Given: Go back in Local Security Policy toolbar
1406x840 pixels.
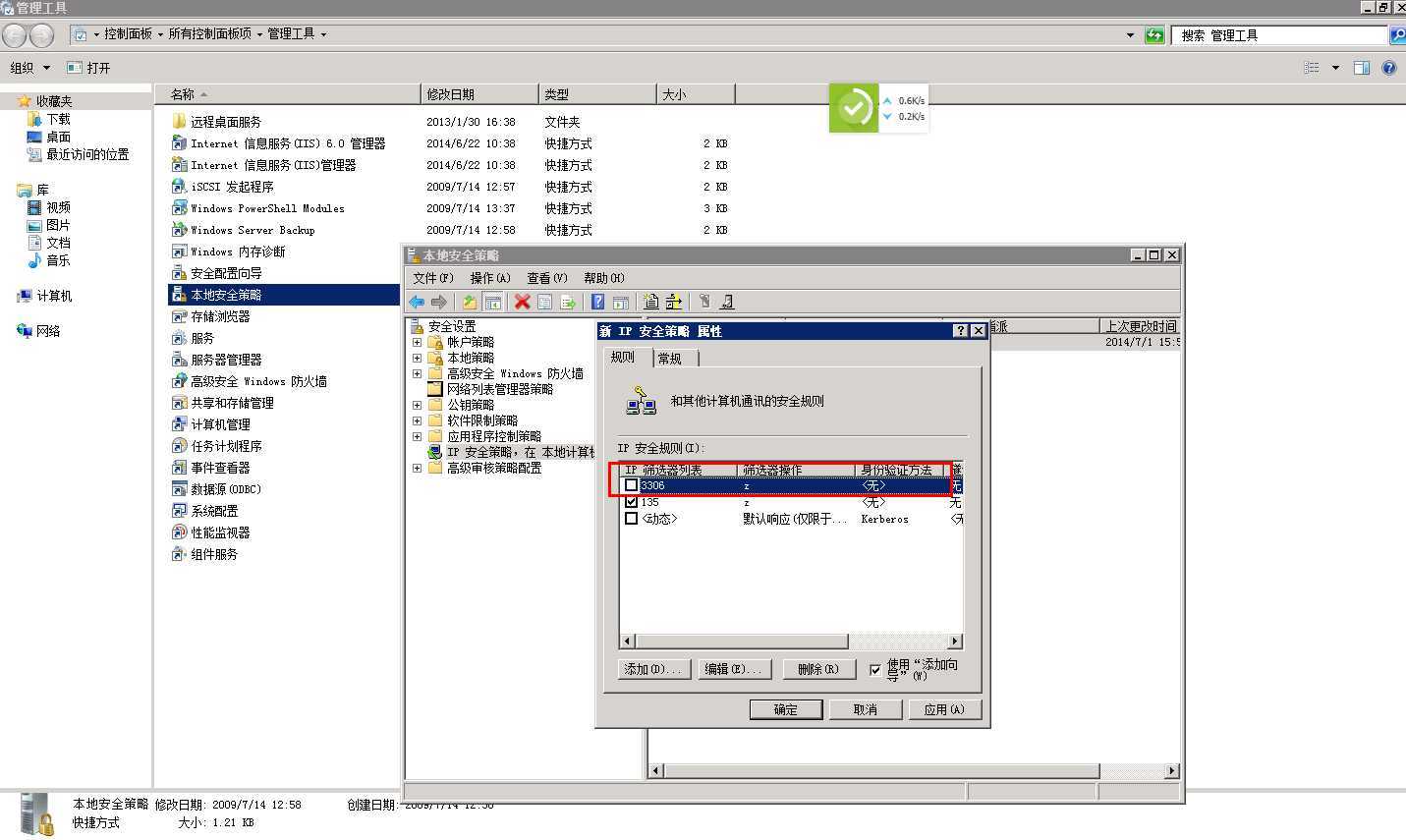Looking at the screenshot, I should 417,302.
